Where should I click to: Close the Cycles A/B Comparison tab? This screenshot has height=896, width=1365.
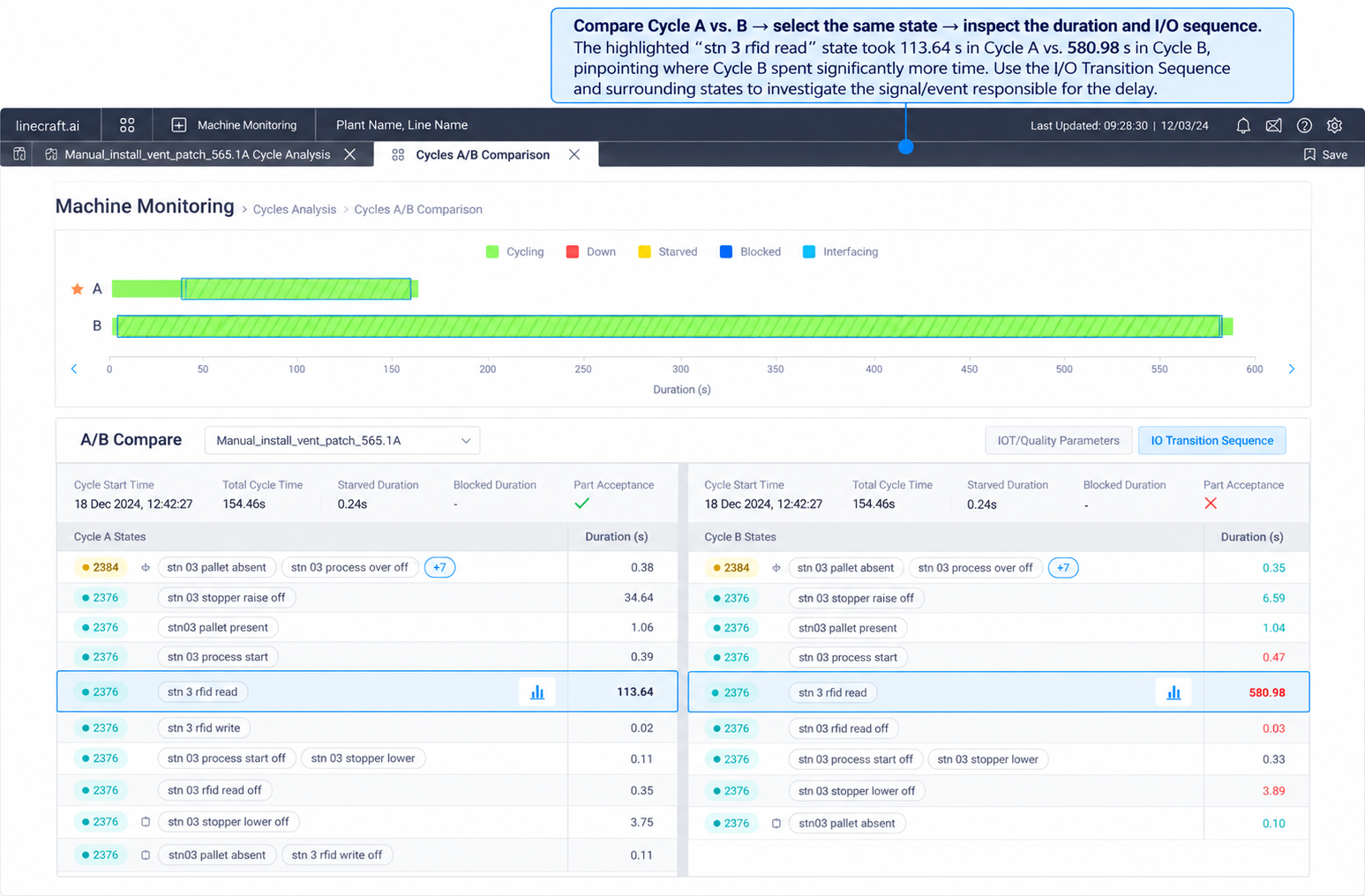coord(574,154)
